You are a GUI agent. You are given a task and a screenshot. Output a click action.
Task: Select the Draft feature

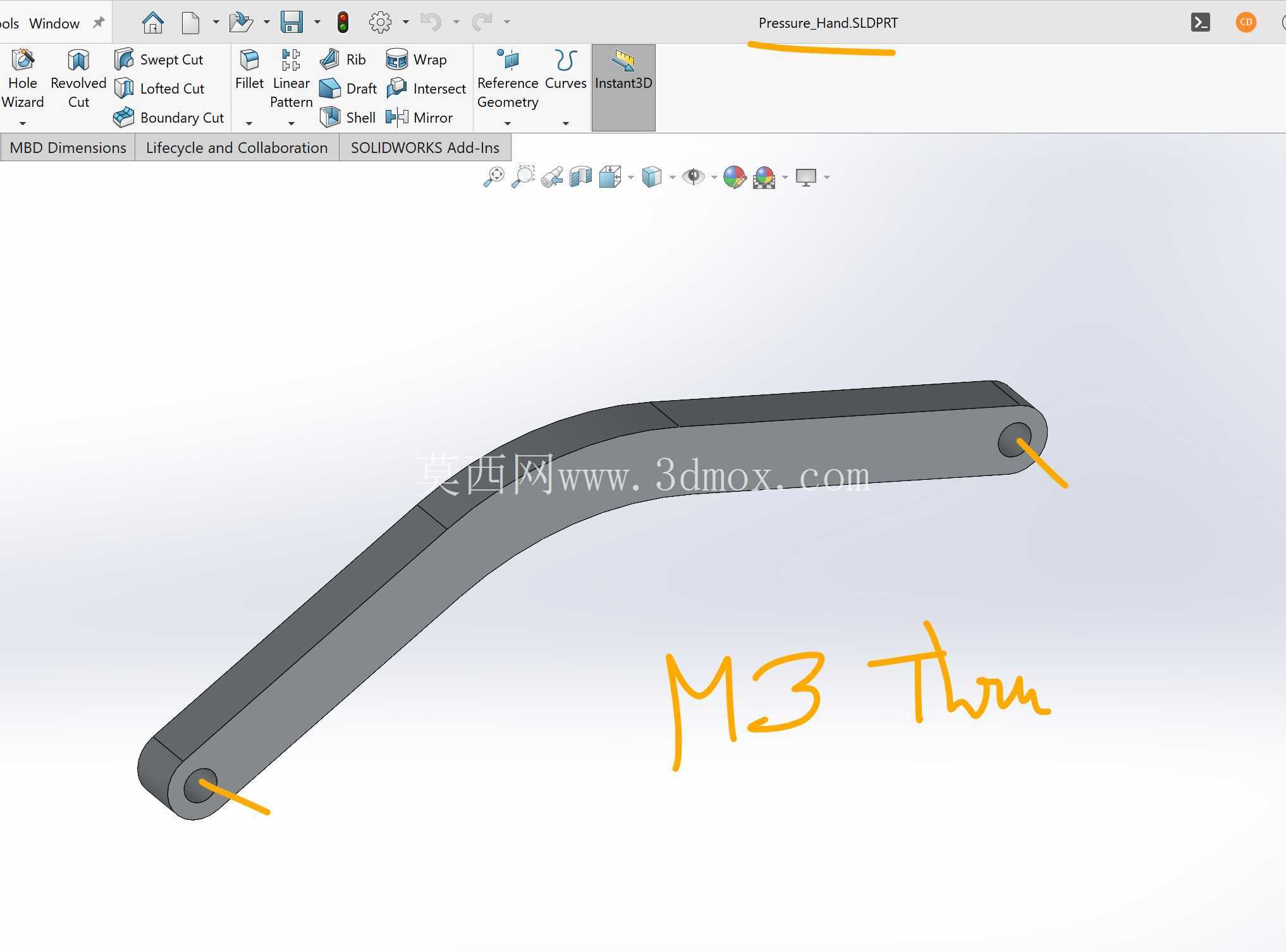click(x=348, y=88)
